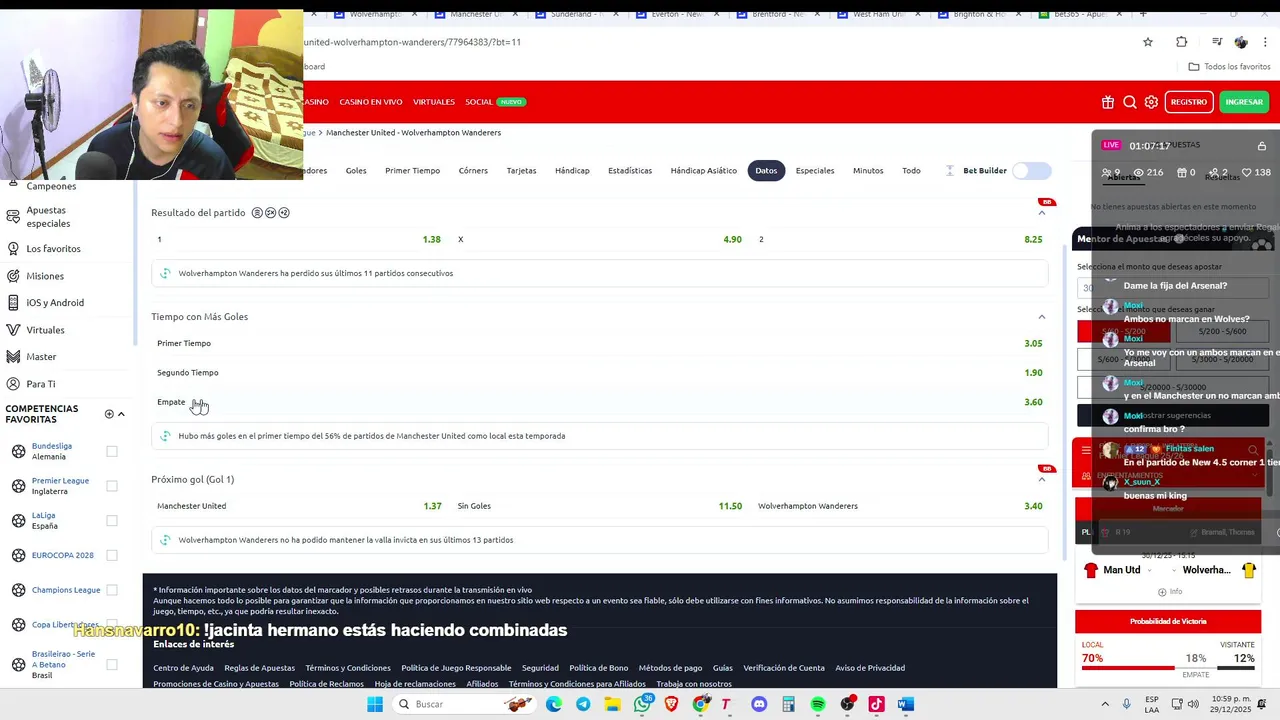Image resolution: width=1280 pixels, height=720 pixels.
Task: Select the Datos market tab
Action: pyautogui.click(x=766, y=171)
